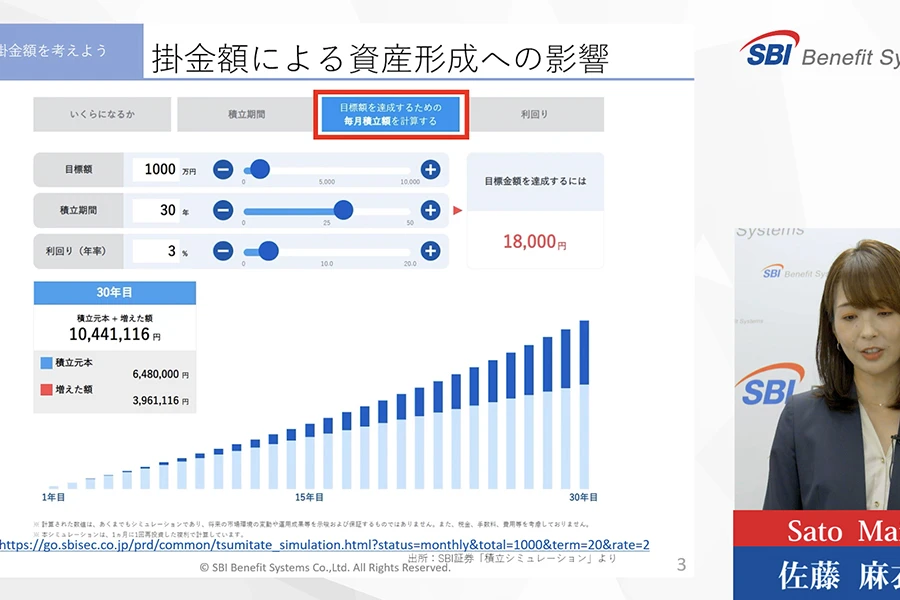Click the 積立期間 slider handle
This screenshot has width=900, height=600.
[x=343, y=210]
